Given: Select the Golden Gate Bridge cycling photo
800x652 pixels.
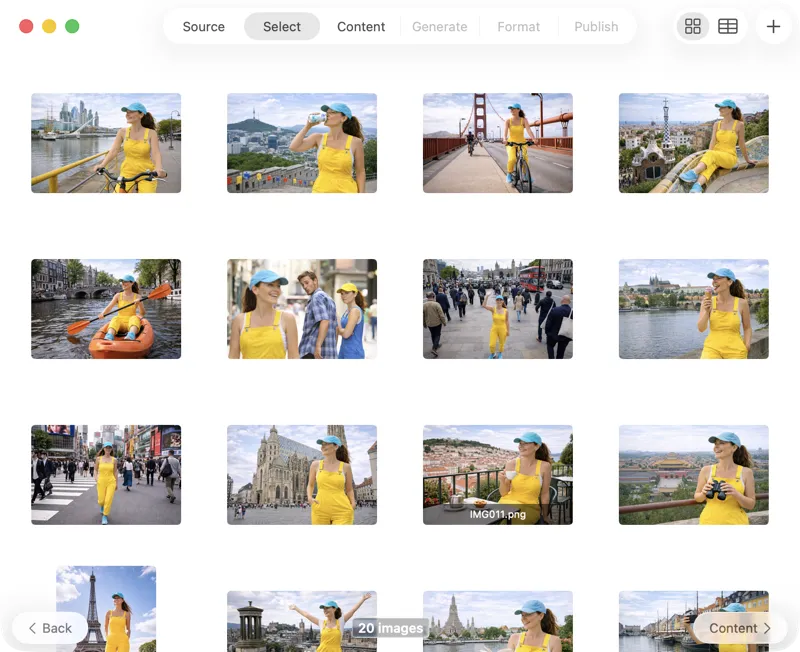Looking at the screenshot, I should (498, 143).
